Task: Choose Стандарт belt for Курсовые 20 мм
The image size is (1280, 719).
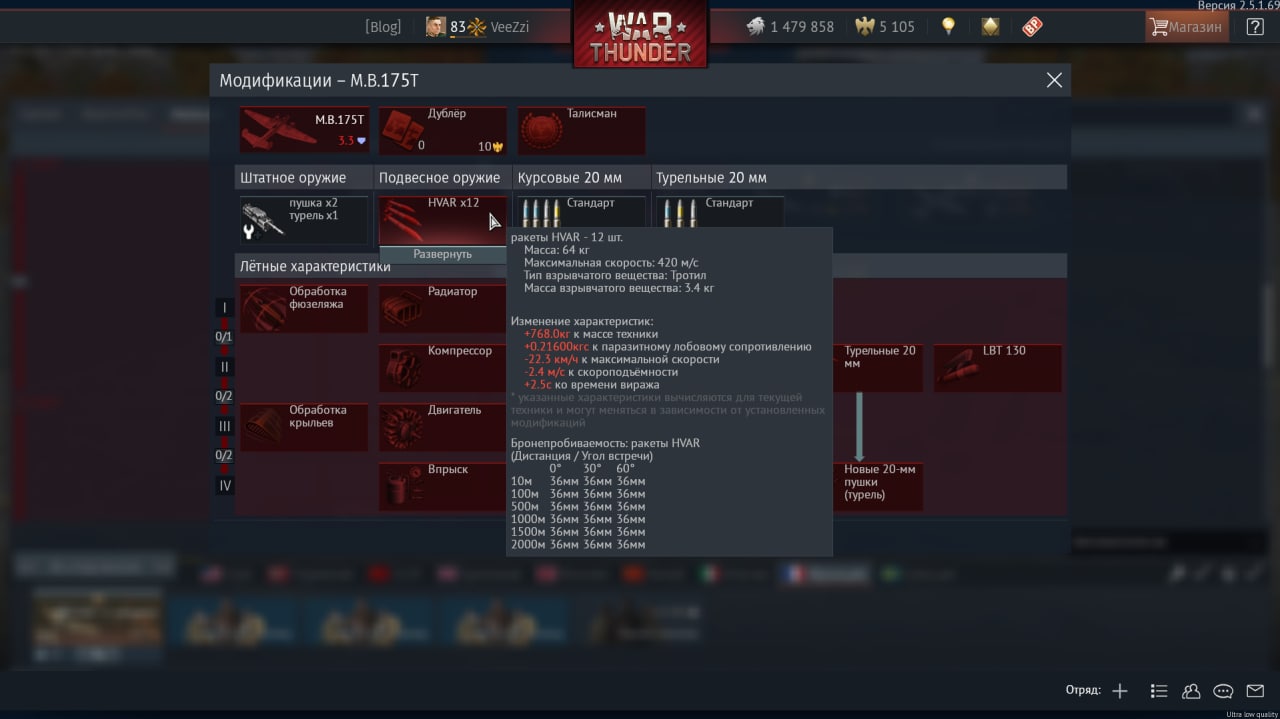Action: tap(581, 212)
